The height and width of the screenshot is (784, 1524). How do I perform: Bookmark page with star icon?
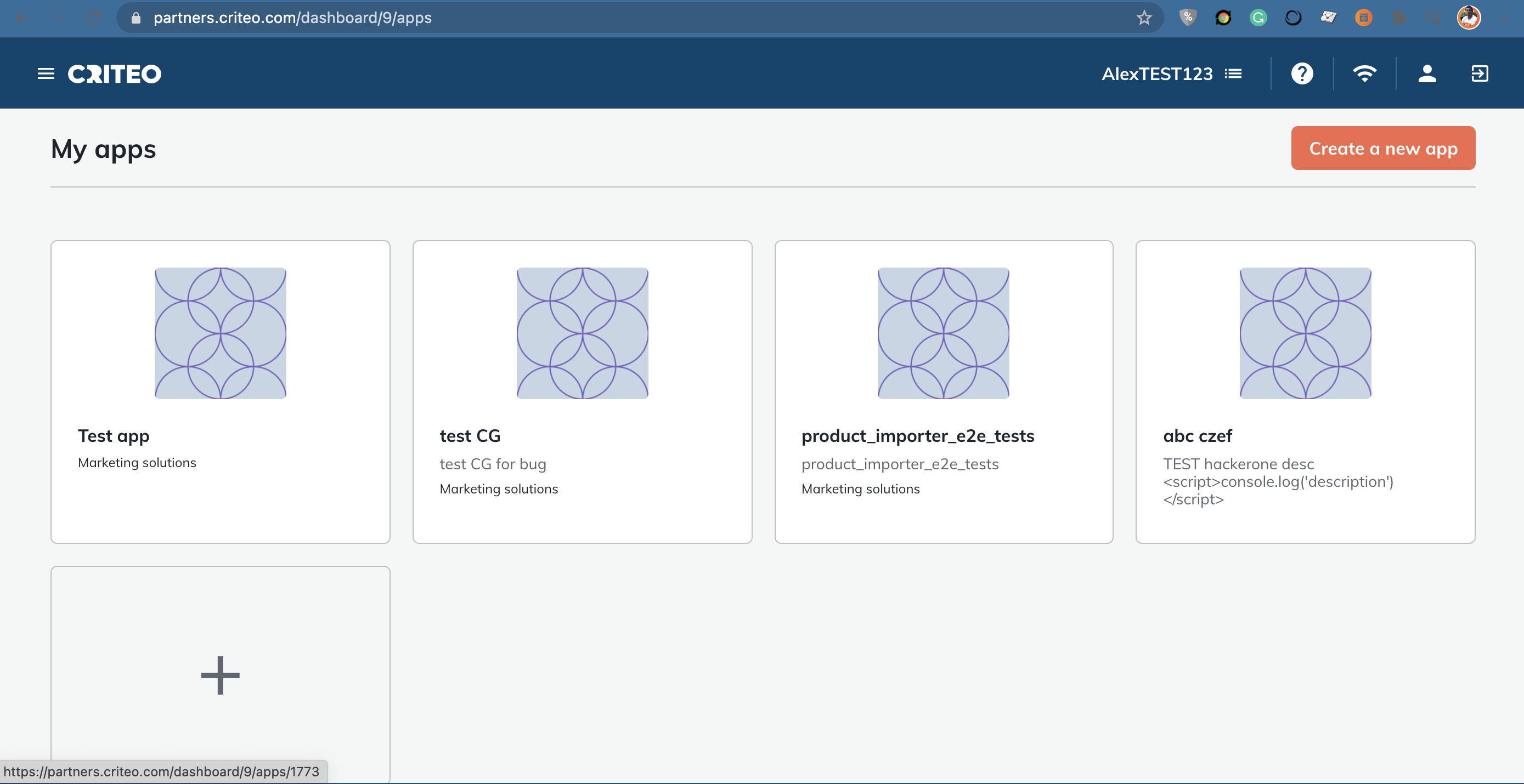1144,18
